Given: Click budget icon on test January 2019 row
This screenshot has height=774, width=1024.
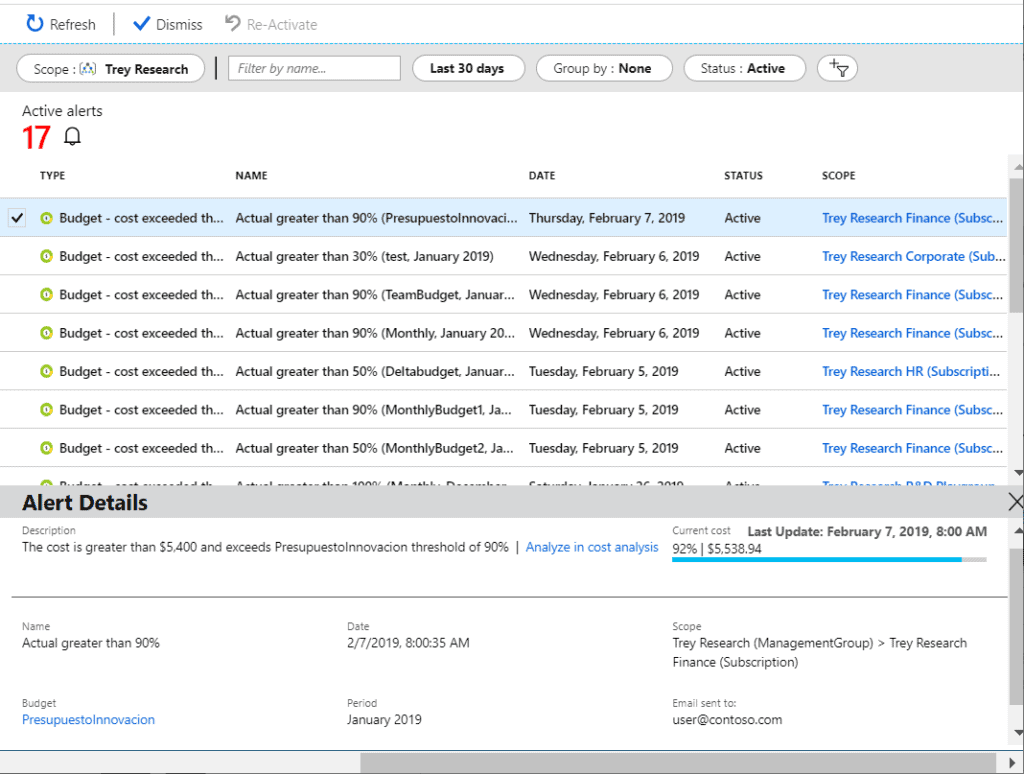Looking at the screenshot, I should [x=46, y=257].
